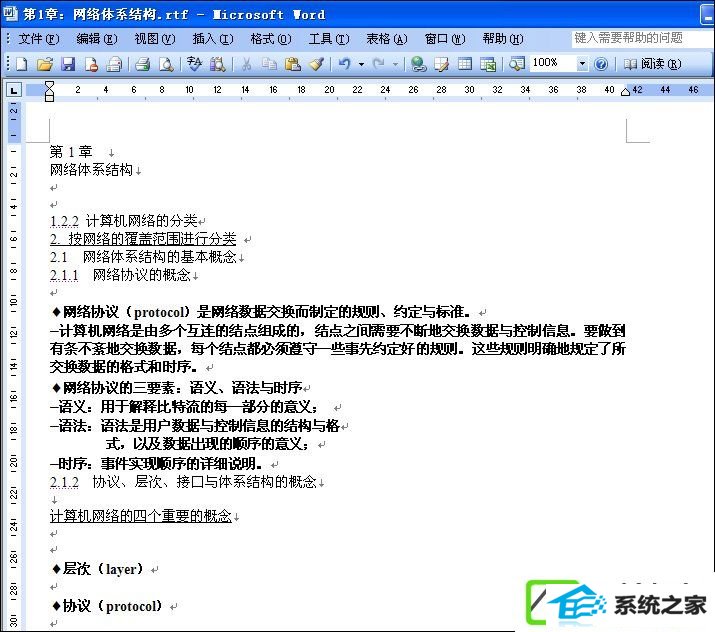The width and height of the screenshot is (715, 632).
Task: Click heading 2.1.1 网络协议的概念
Action: [120, 275]
